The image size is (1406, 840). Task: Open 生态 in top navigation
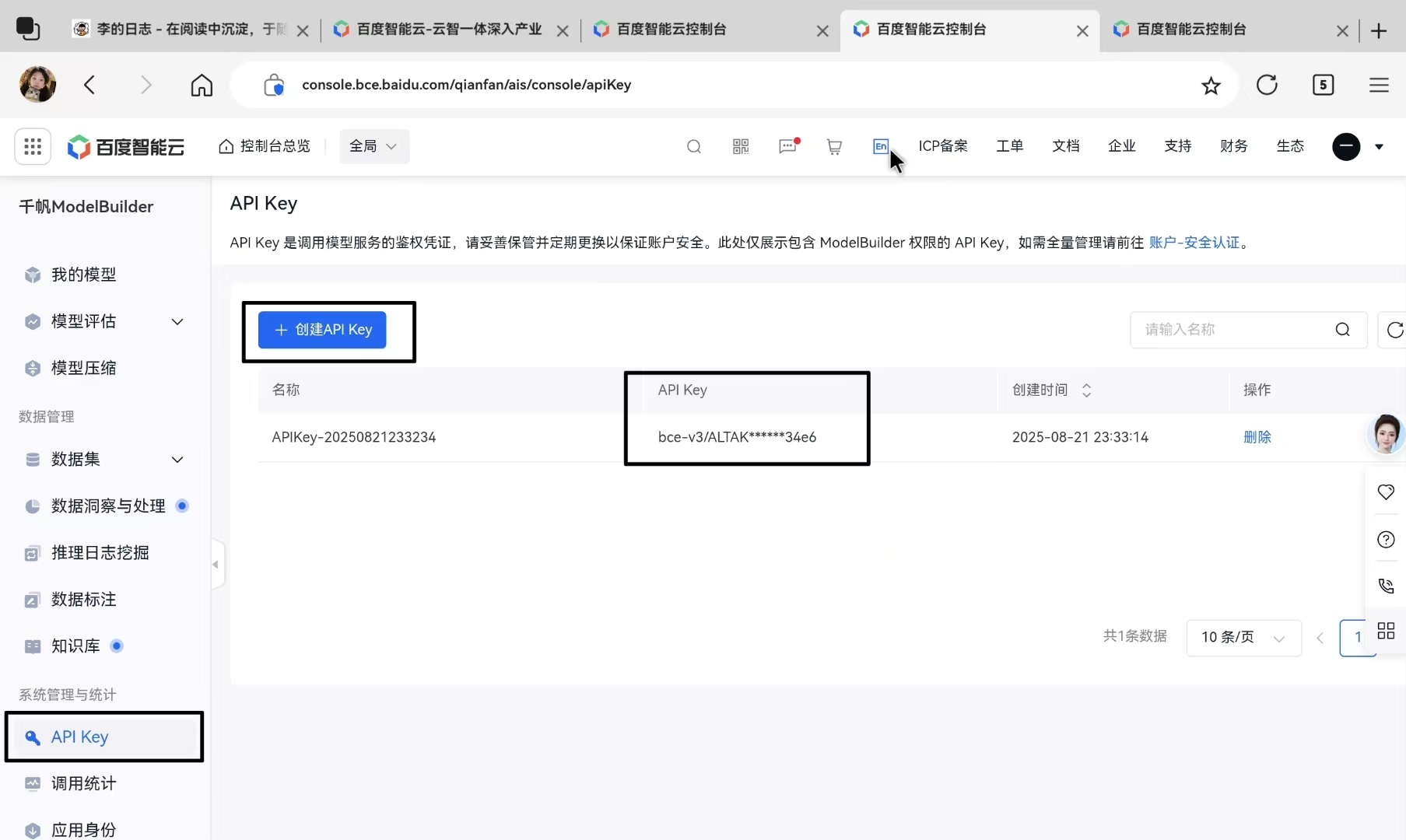(x=1290, y=146)
